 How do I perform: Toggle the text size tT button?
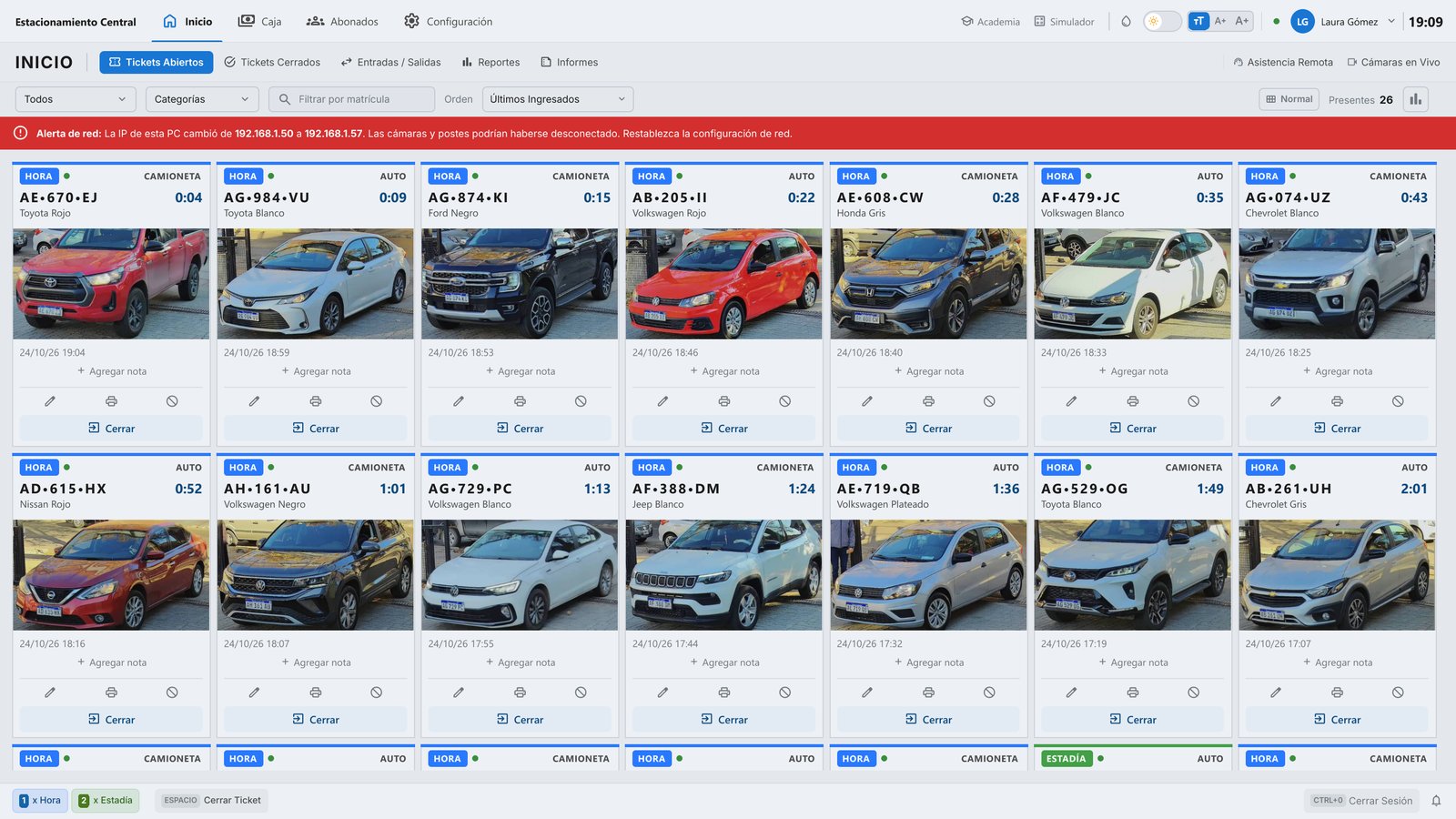[x=1198, y=21]
